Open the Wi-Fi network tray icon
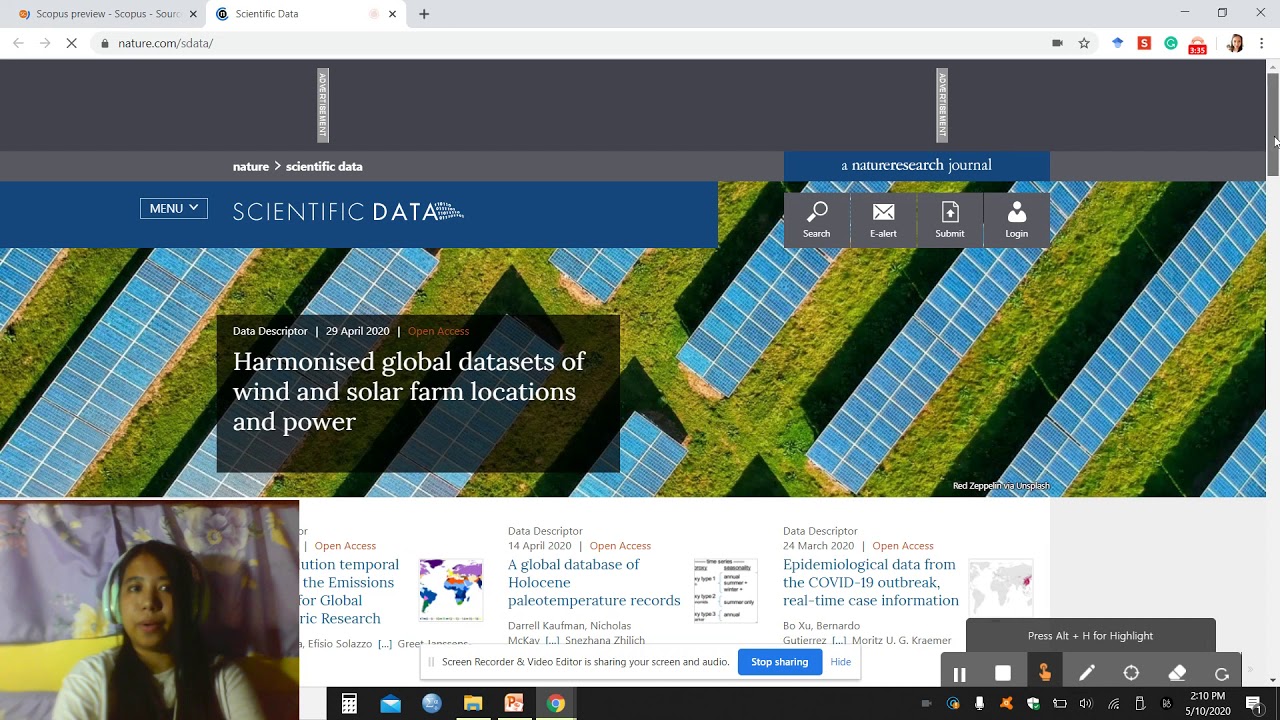The width and height of the screenshot is (1280, 720). pos(1113,704)
